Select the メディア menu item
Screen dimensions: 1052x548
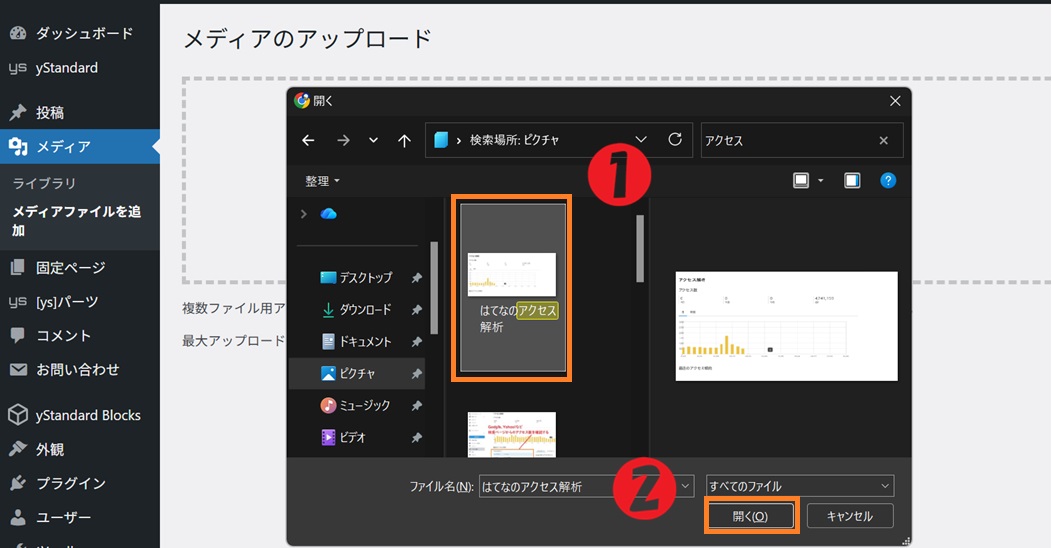coord(80,146)
